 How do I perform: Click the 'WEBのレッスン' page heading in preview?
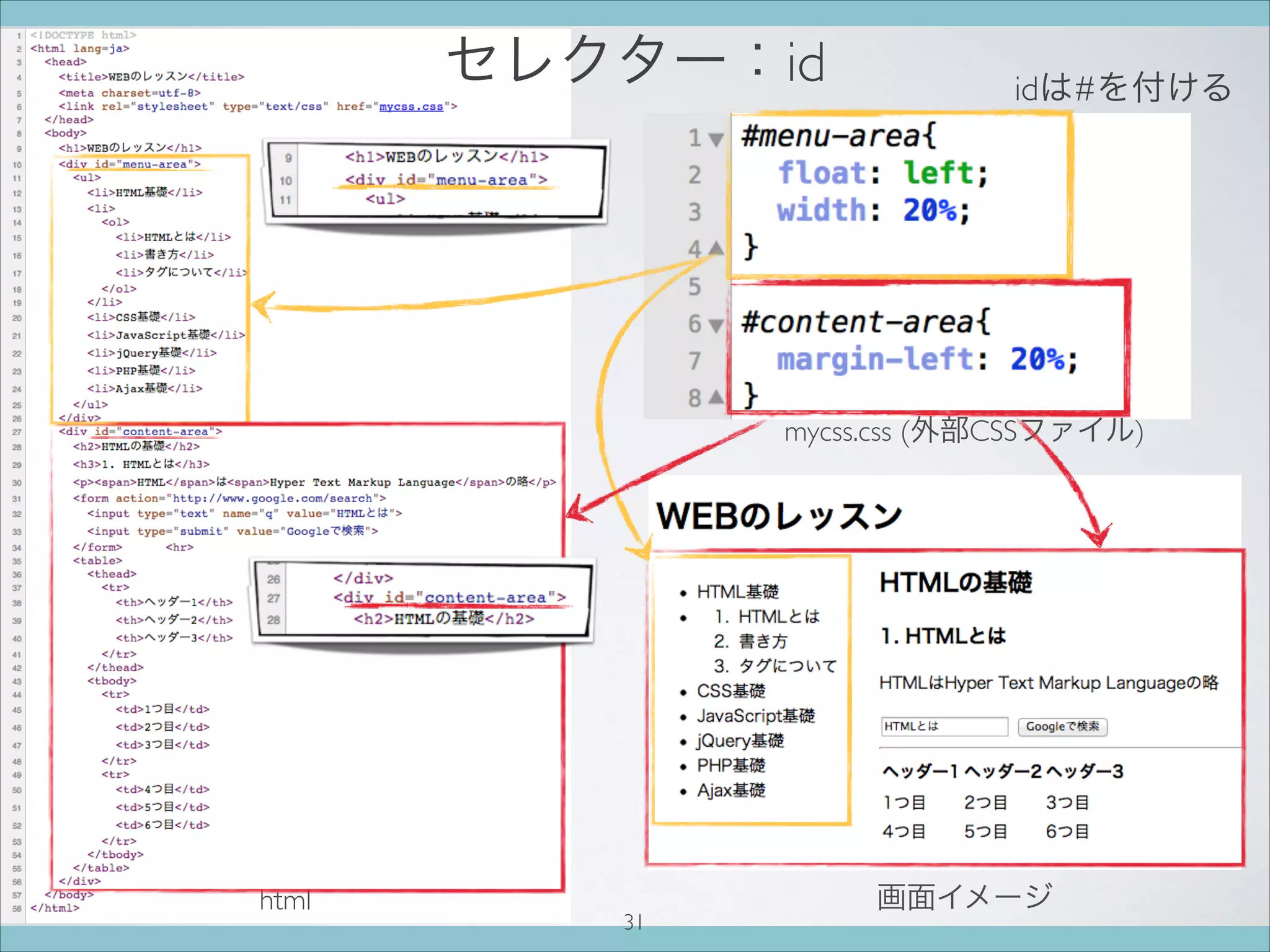(x=779, y=516)
